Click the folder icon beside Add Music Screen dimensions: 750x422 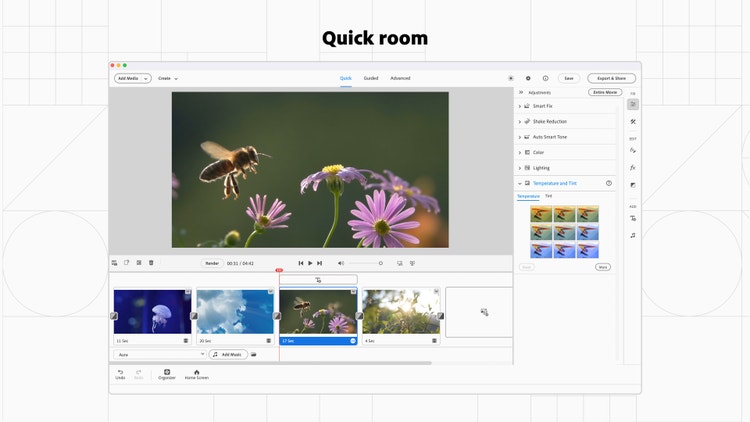point(254,355)
